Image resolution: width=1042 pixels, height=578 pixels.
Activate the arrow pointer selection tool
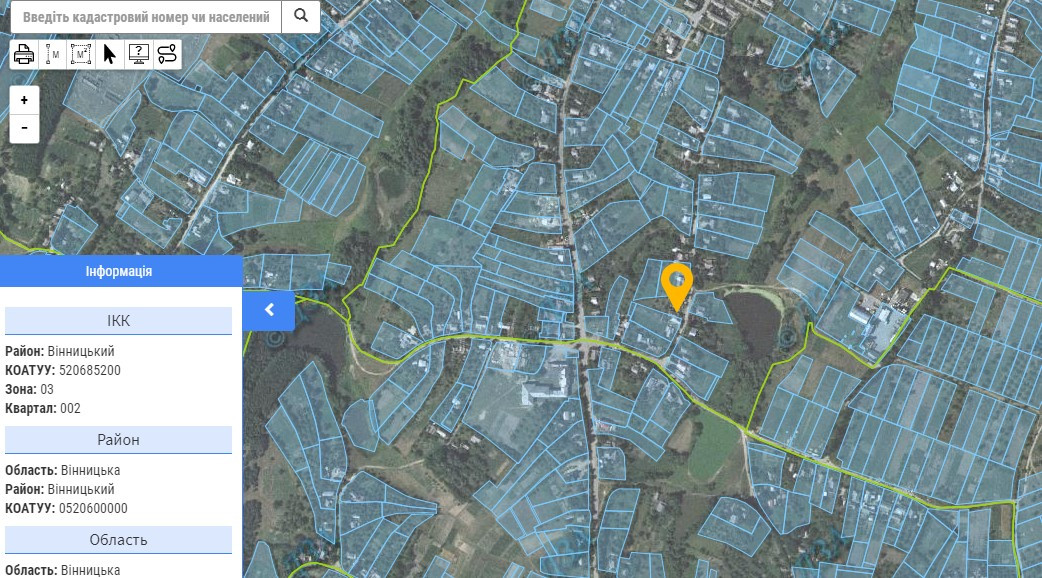coord(110,54)
